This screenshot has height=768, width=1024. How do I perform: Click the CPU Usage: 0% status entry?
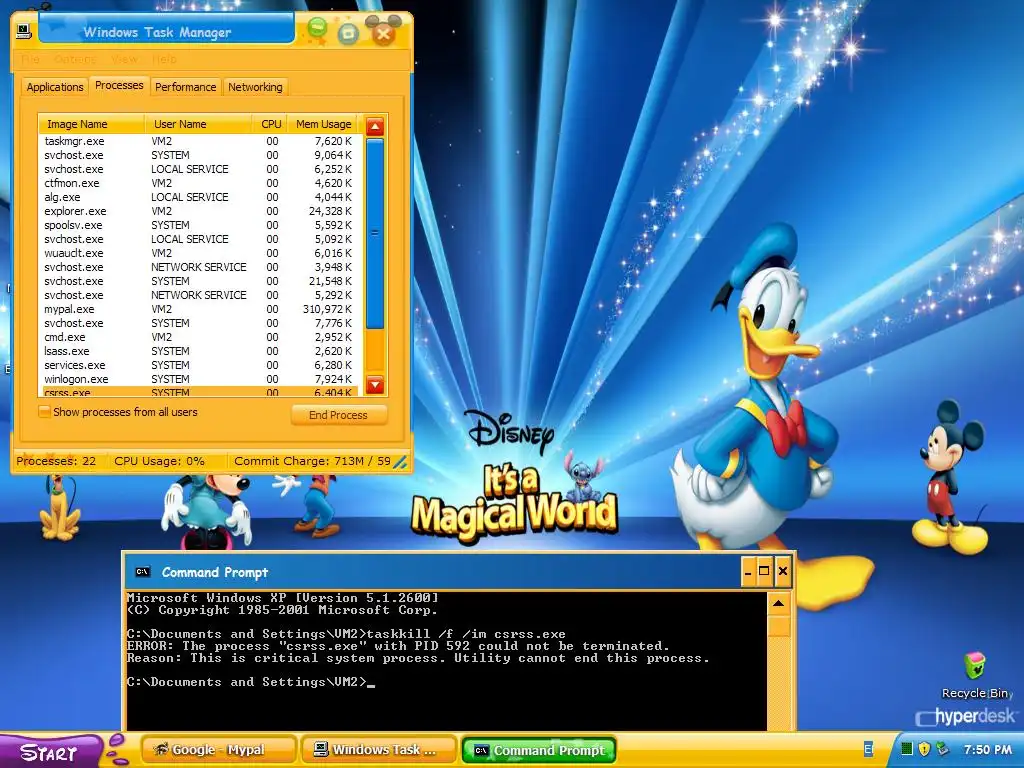tap(159, 461)
